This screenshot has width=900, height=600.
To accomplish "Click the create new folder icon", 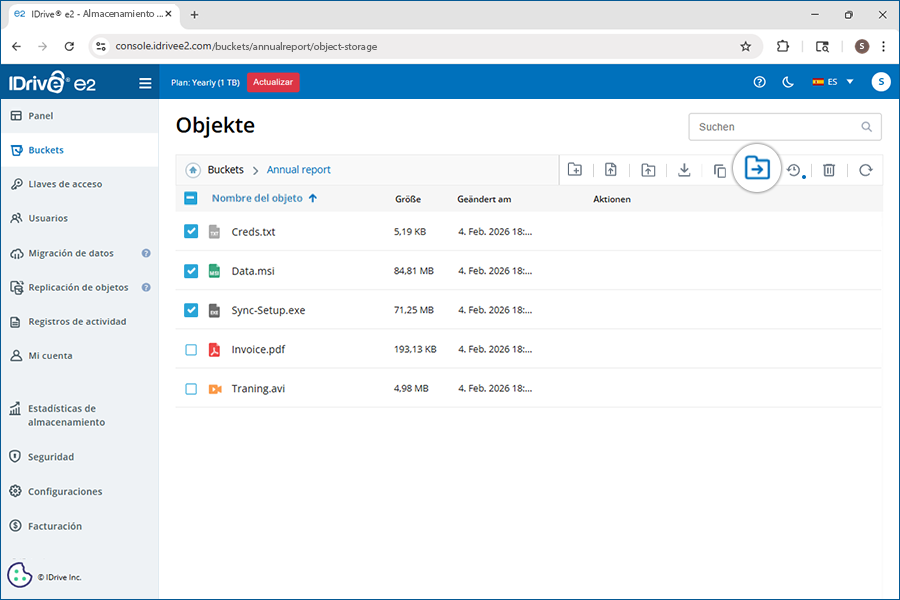I will (x=575, y=170).
